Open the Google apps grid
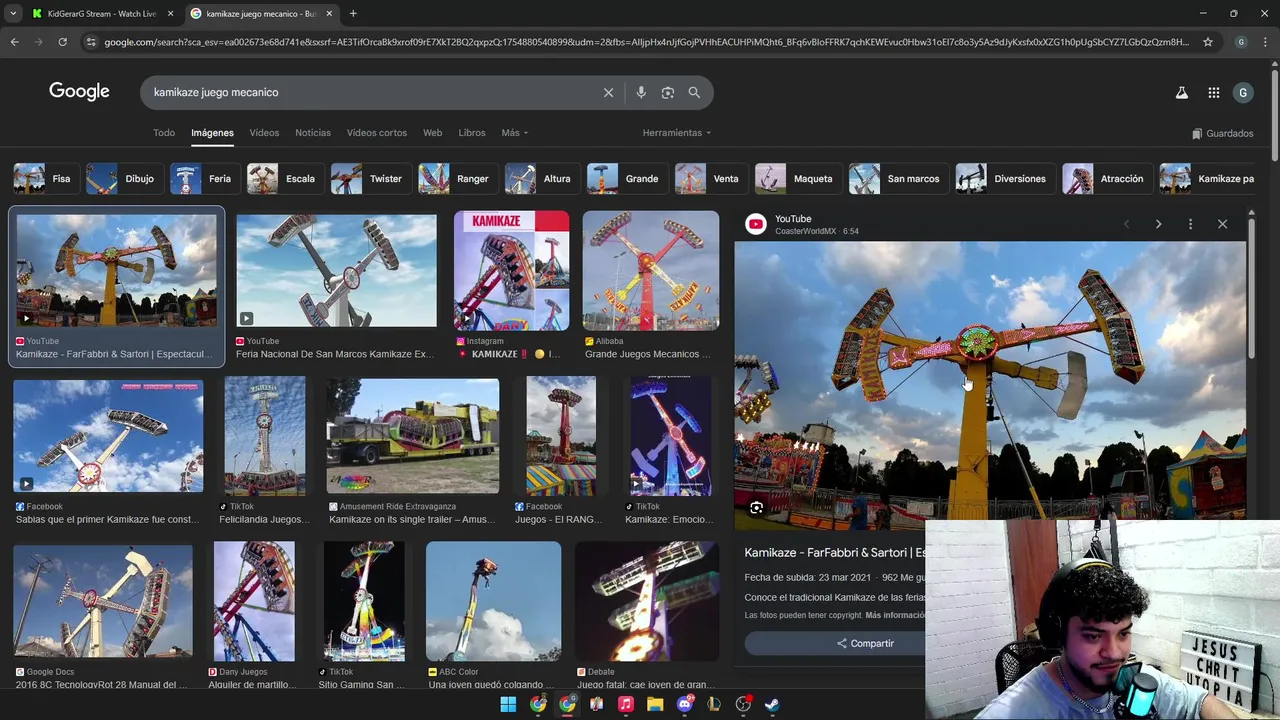 point(1213,92)
